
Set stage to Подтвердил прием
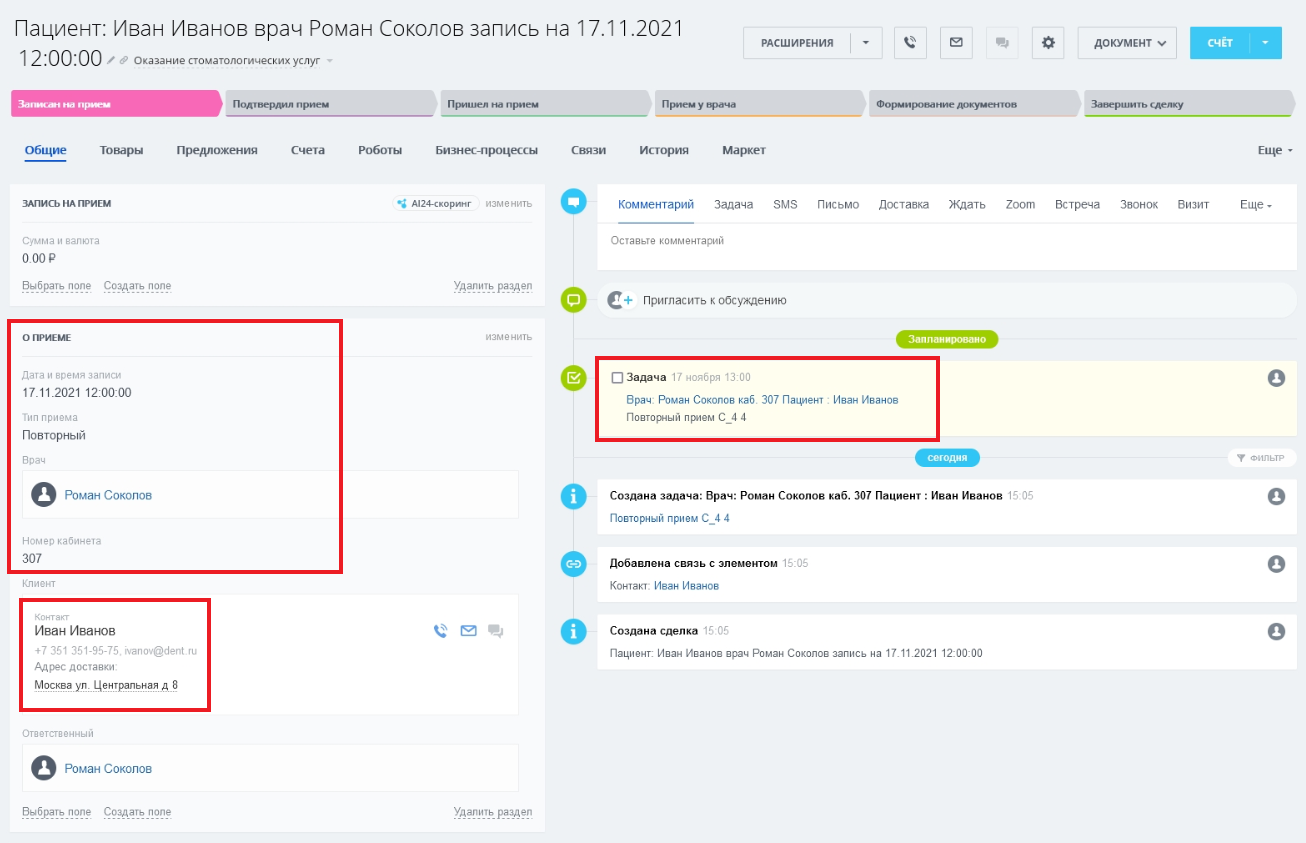tap(331, 104)
